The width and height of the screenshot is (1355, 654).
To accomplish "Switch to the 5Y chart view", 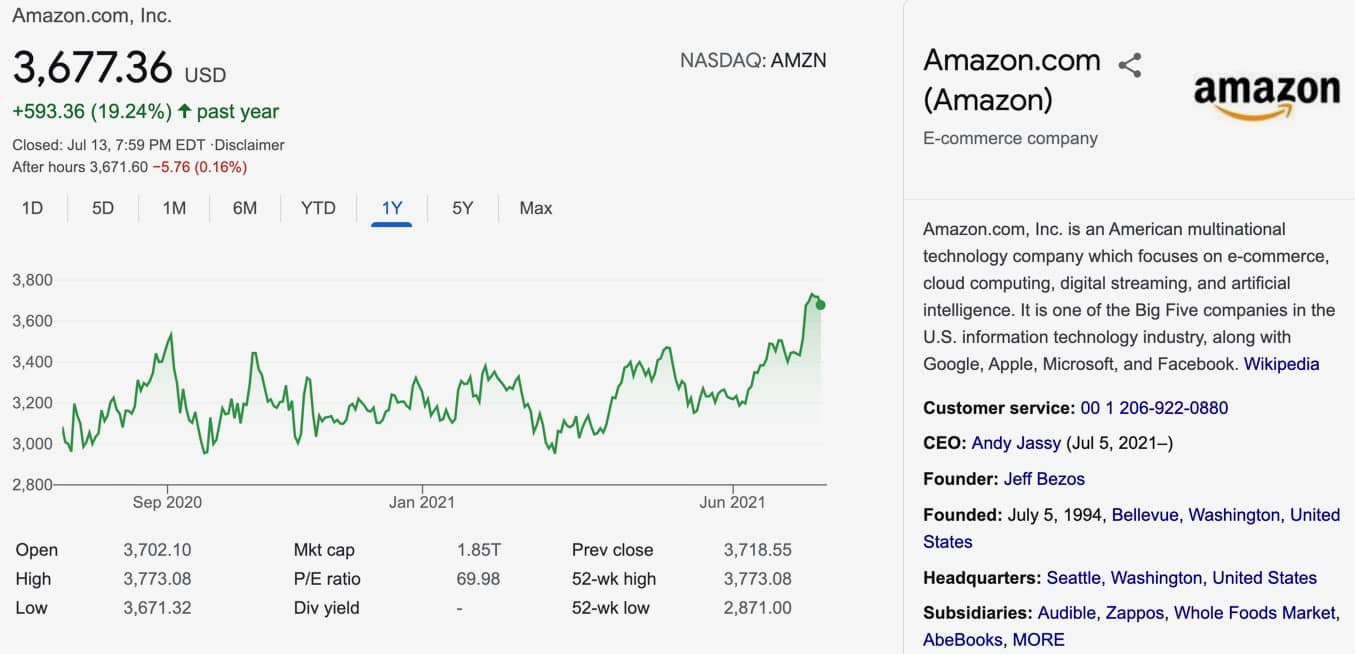I will (462, 208).
